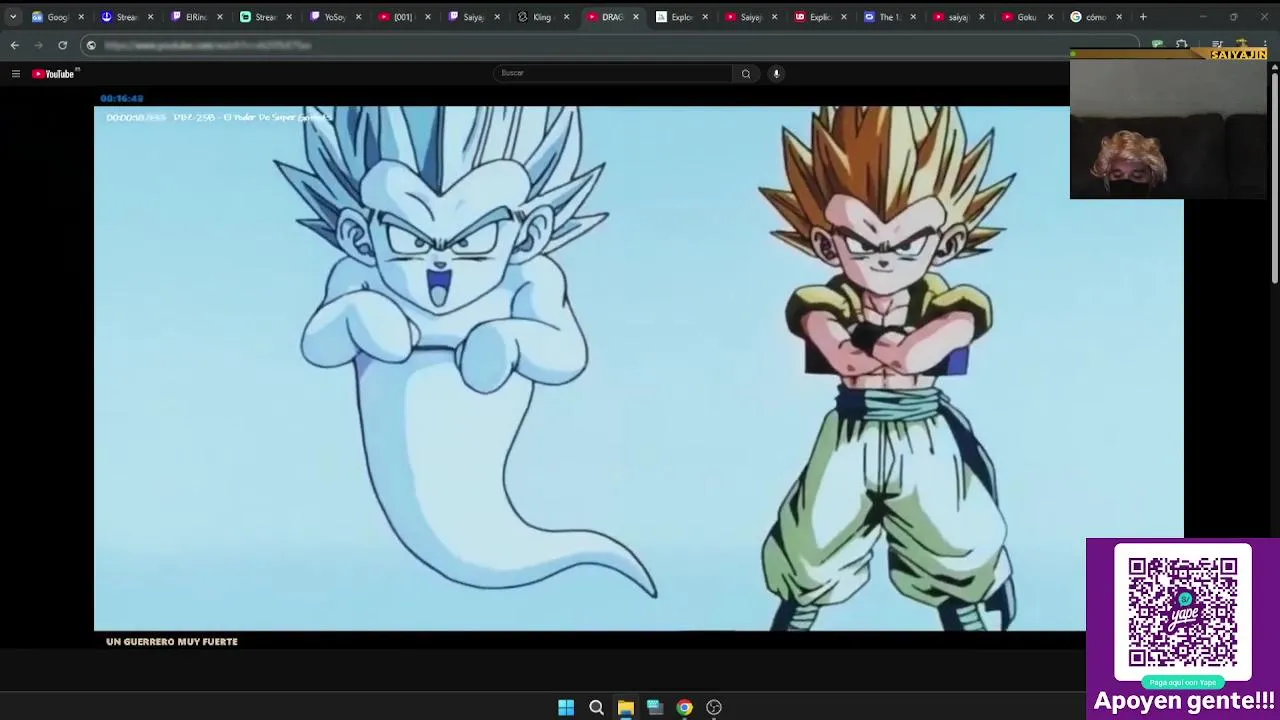Open Windows taskbar search
The height and width of the screenshot is (720, 1280).
596,707
